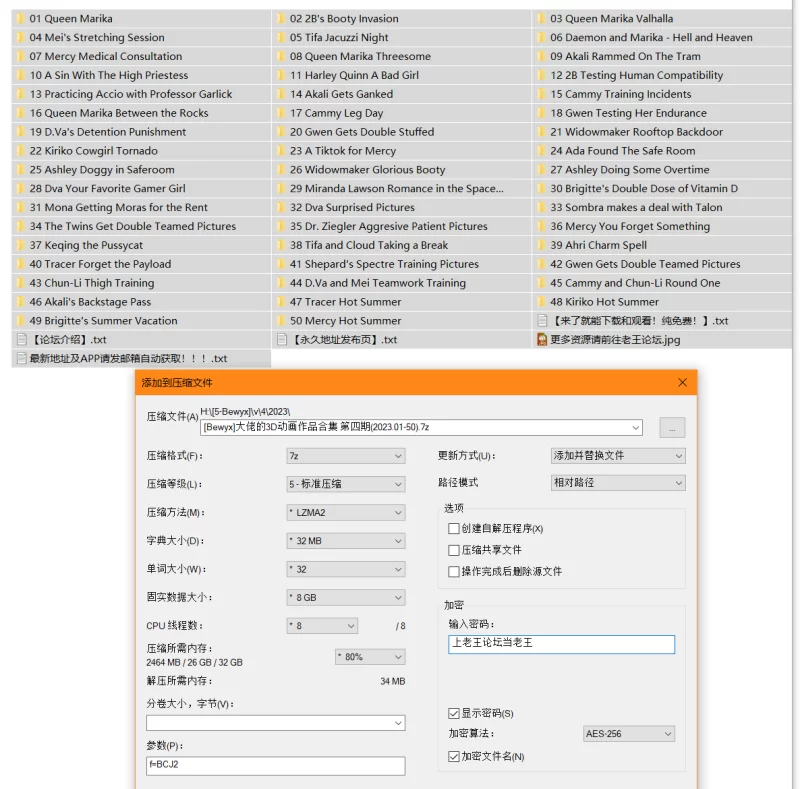Select the folder icon of 46 Akali's Backstage Pass
Screen dimensions: 800x789
[21, 302]
